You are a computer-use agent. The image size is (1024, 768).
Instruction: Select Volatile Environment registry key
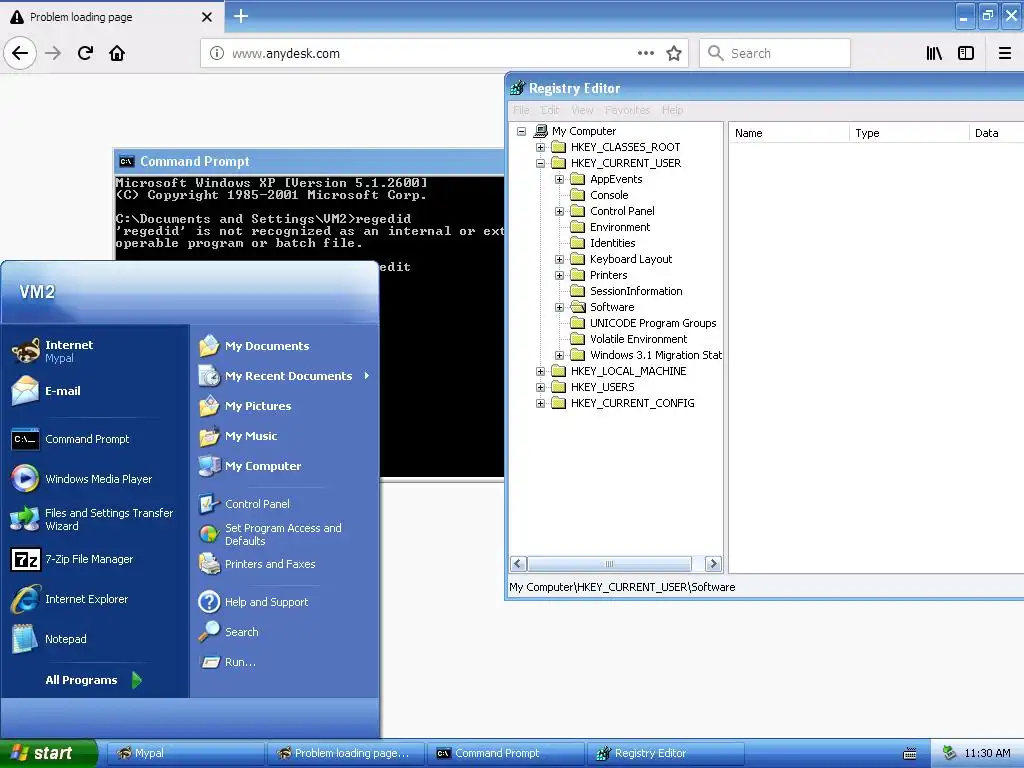point(638,339)
